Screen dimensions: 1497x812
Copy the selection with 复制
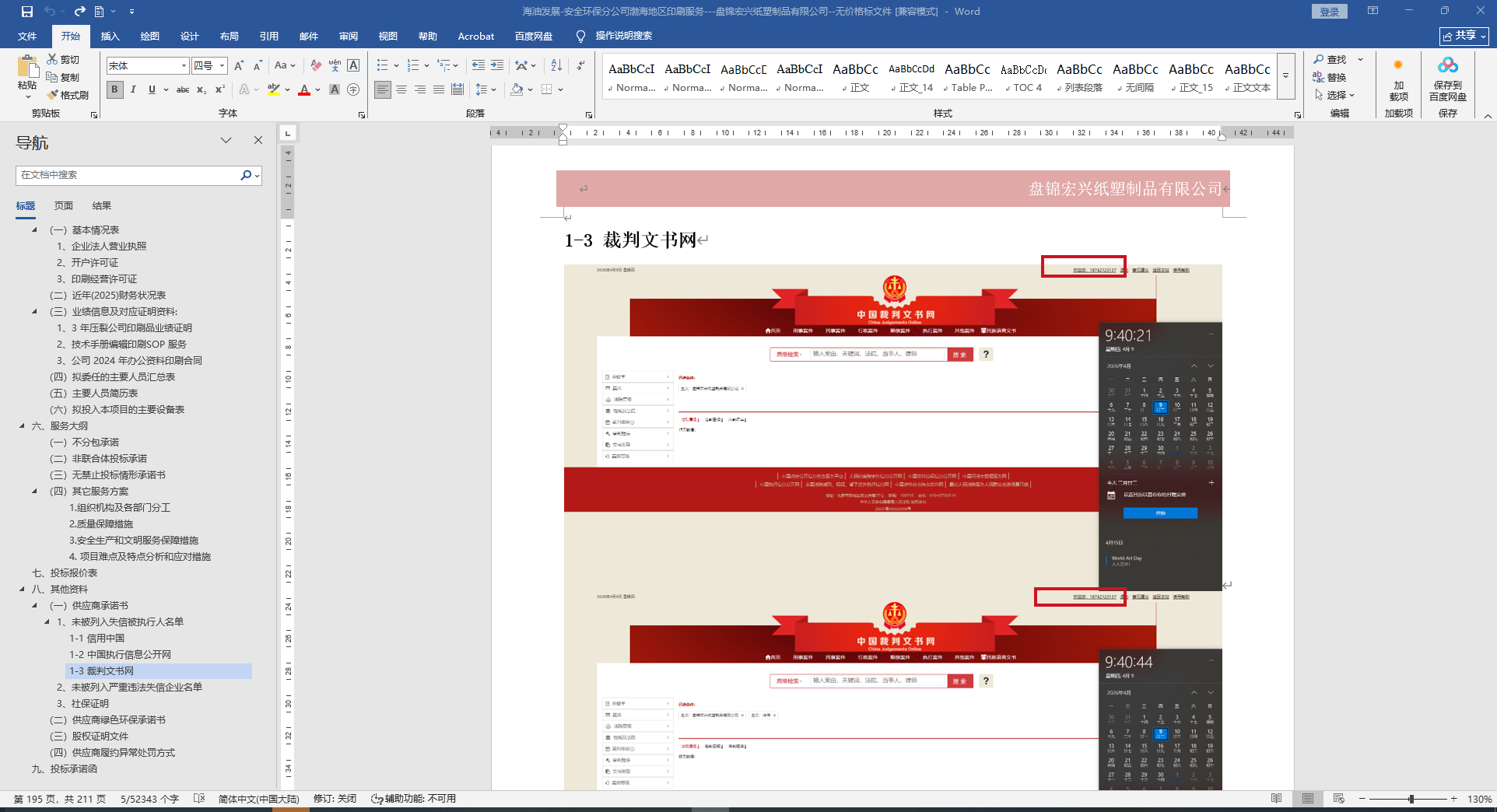pos(63,77)
